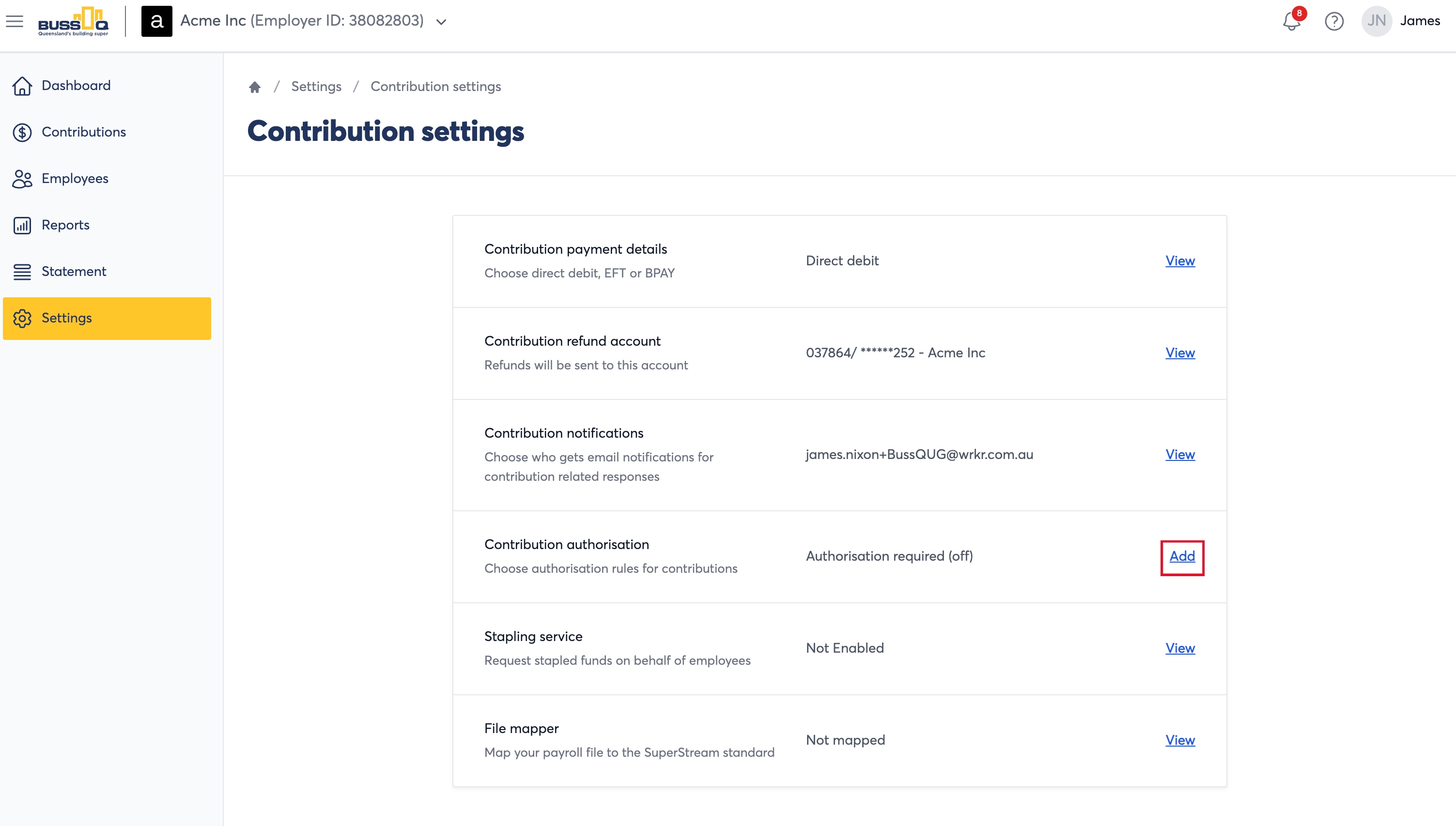The height and width of the screenshot is (826, 1456).
Task: Click 'Choose authorisation rules for contributions' text
Action: (611, 568)
